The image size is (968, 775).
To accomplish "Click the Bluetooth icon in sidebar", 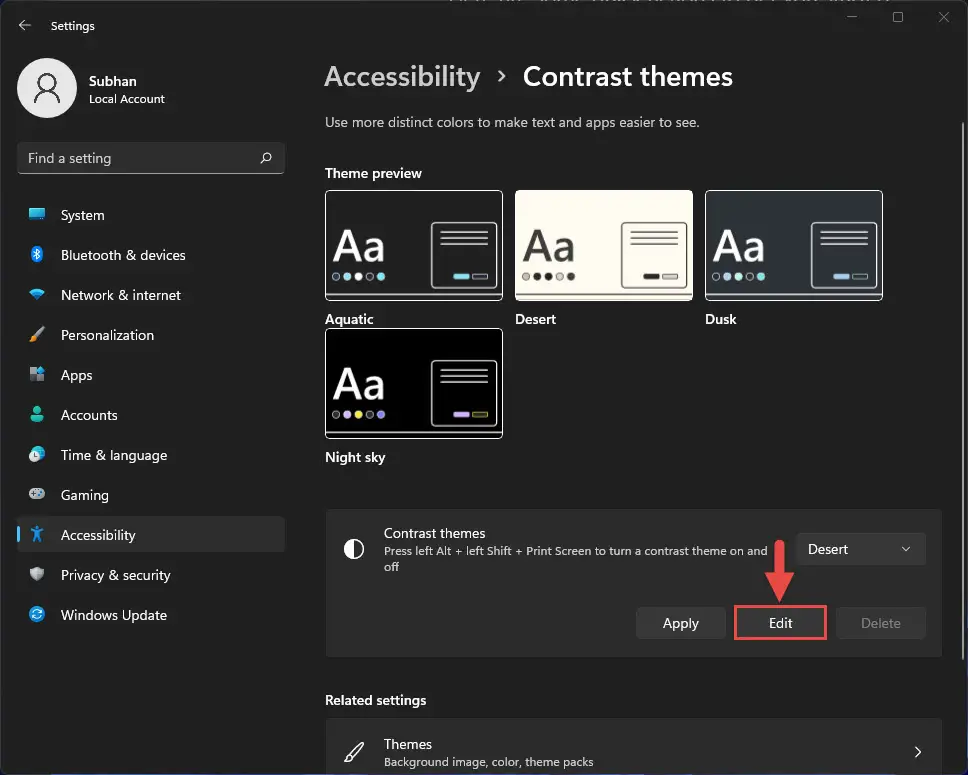I will (x=37, y=254).
